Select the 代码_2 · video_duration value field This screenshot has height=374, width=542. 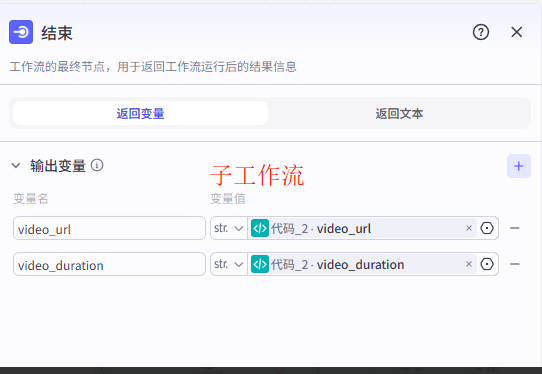pos(363,264)
